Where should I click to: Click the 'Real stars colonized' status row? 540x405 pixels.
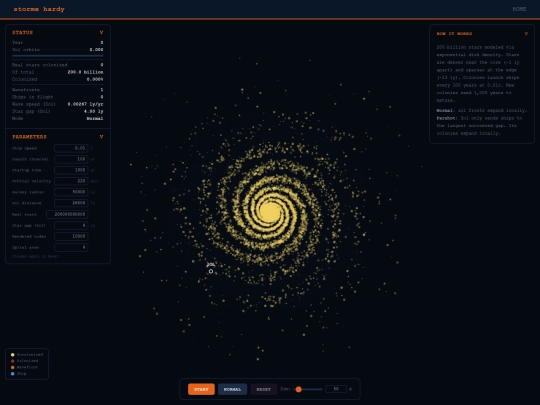[x=58, y=65]
